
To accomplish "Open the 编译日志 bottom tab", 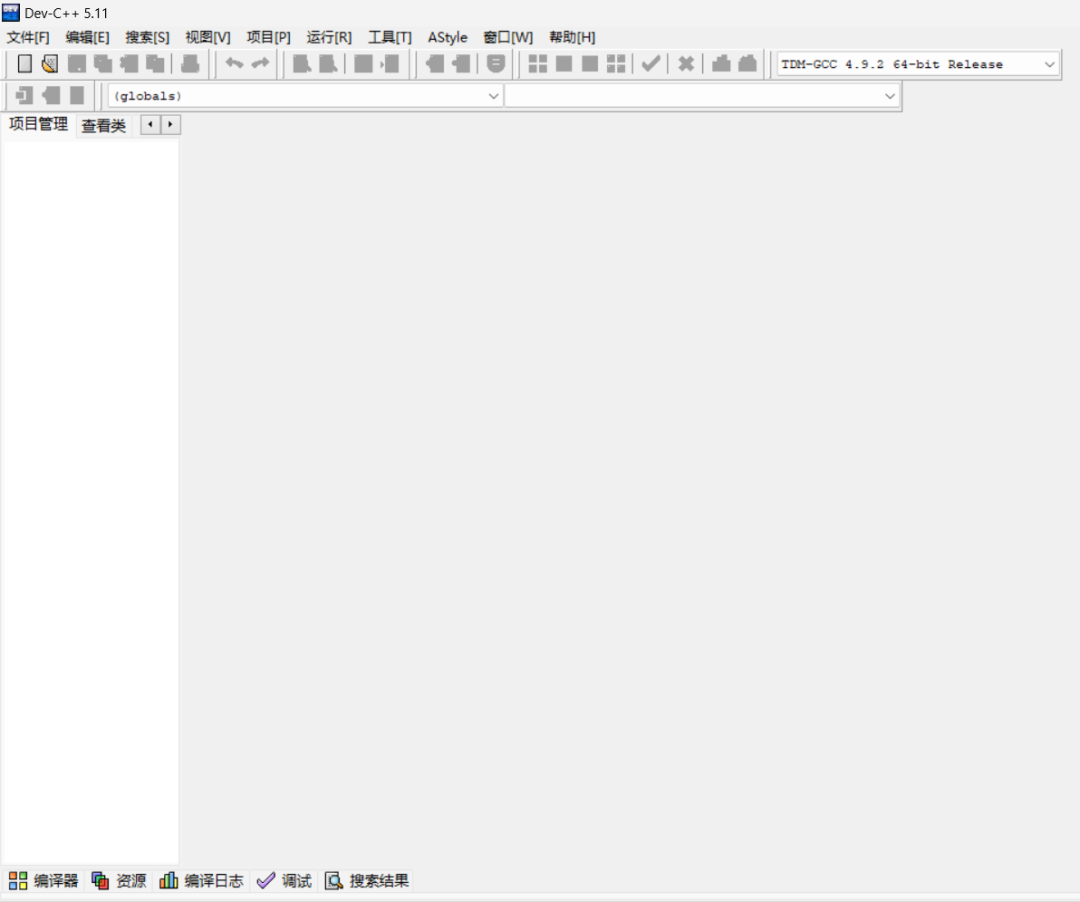I will point(201,881).
